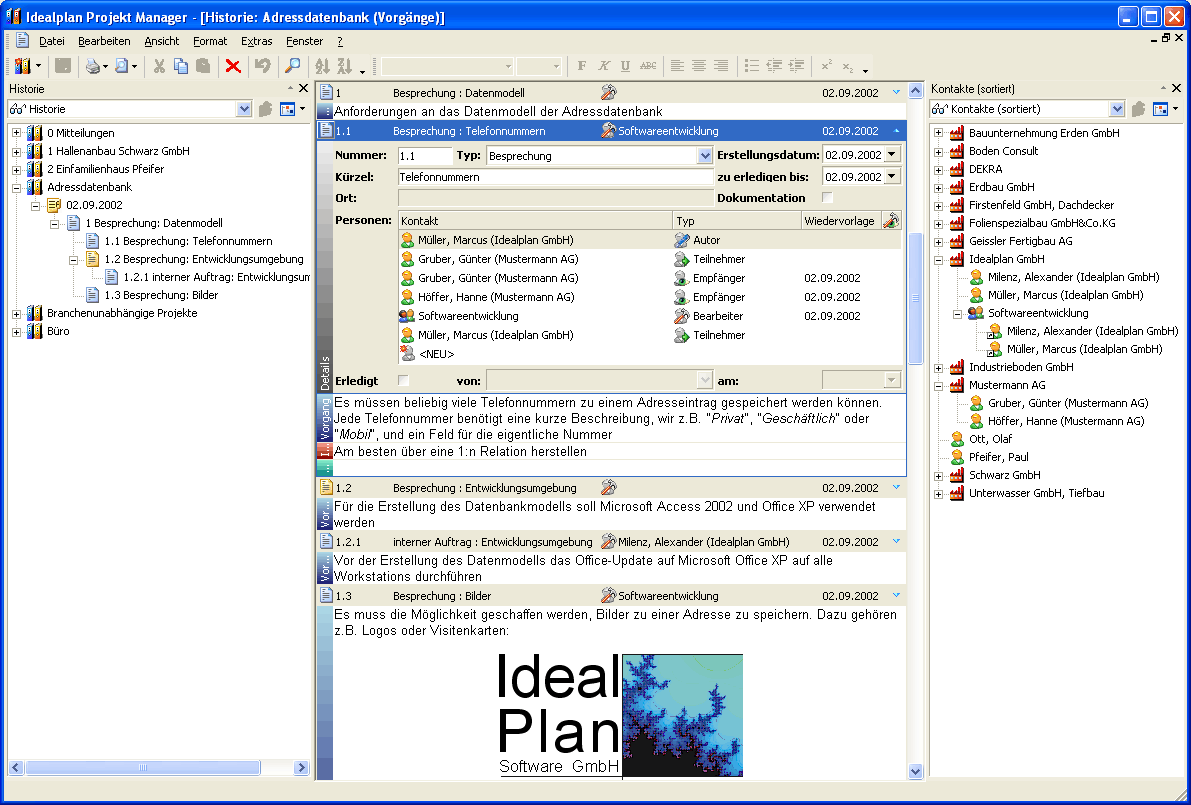Click the Wiedervorlage column header
Viewport: 1191px width, 805px height.
841,221
